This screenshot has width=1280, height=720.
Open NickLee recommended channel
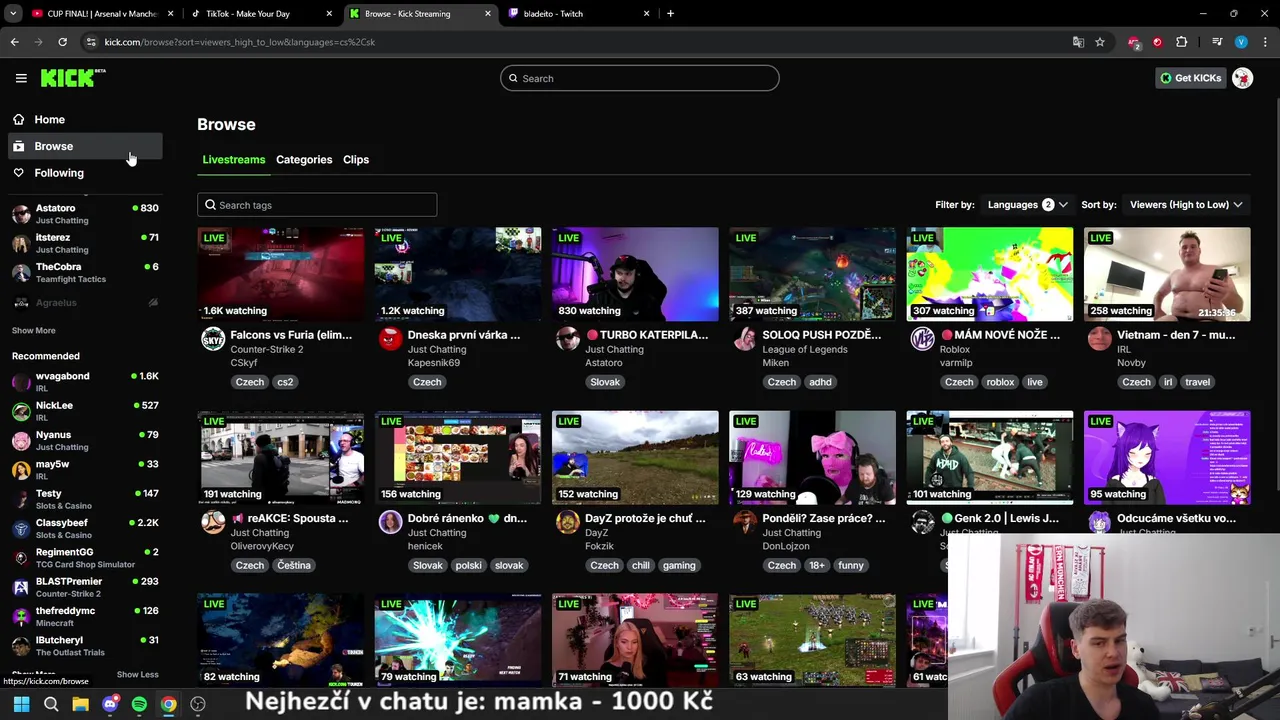pyautogui.click(x=85, y=410)
